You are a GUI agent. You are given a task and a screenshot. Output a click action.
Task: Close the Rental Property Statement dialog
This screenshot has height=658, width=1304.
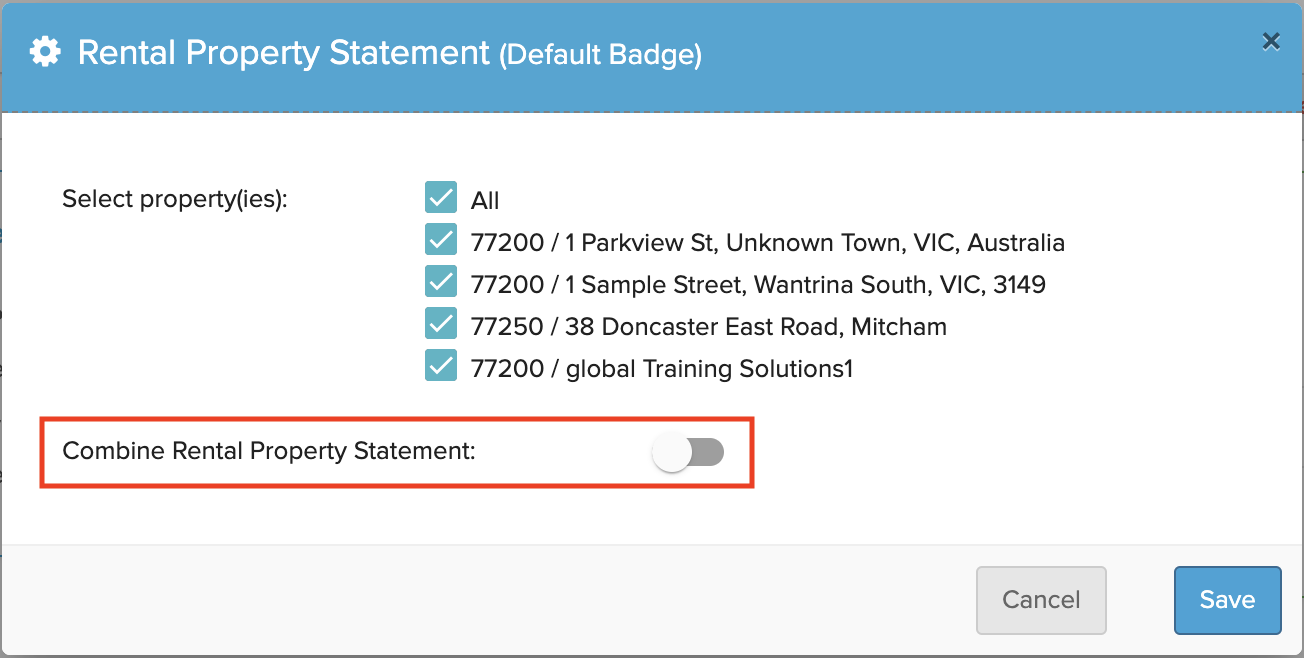[1270, 41]
